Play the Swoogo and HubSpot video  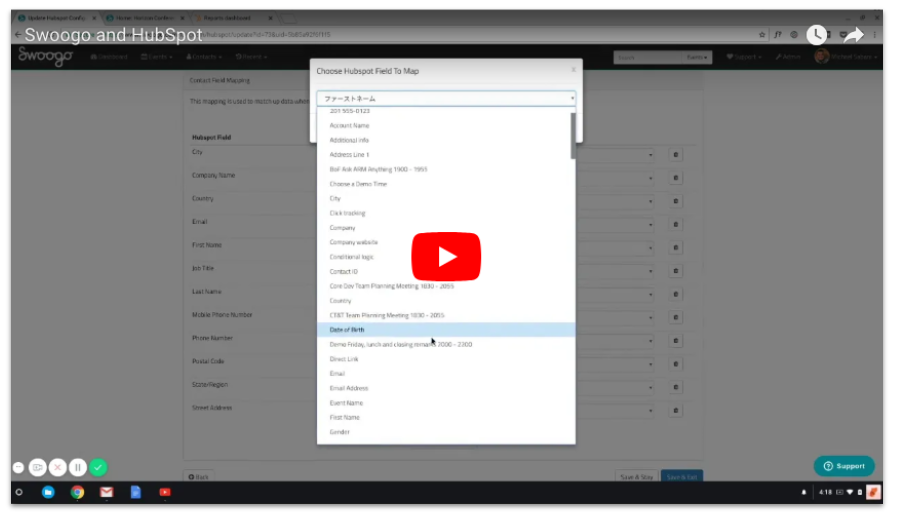(x=447, y=257)
